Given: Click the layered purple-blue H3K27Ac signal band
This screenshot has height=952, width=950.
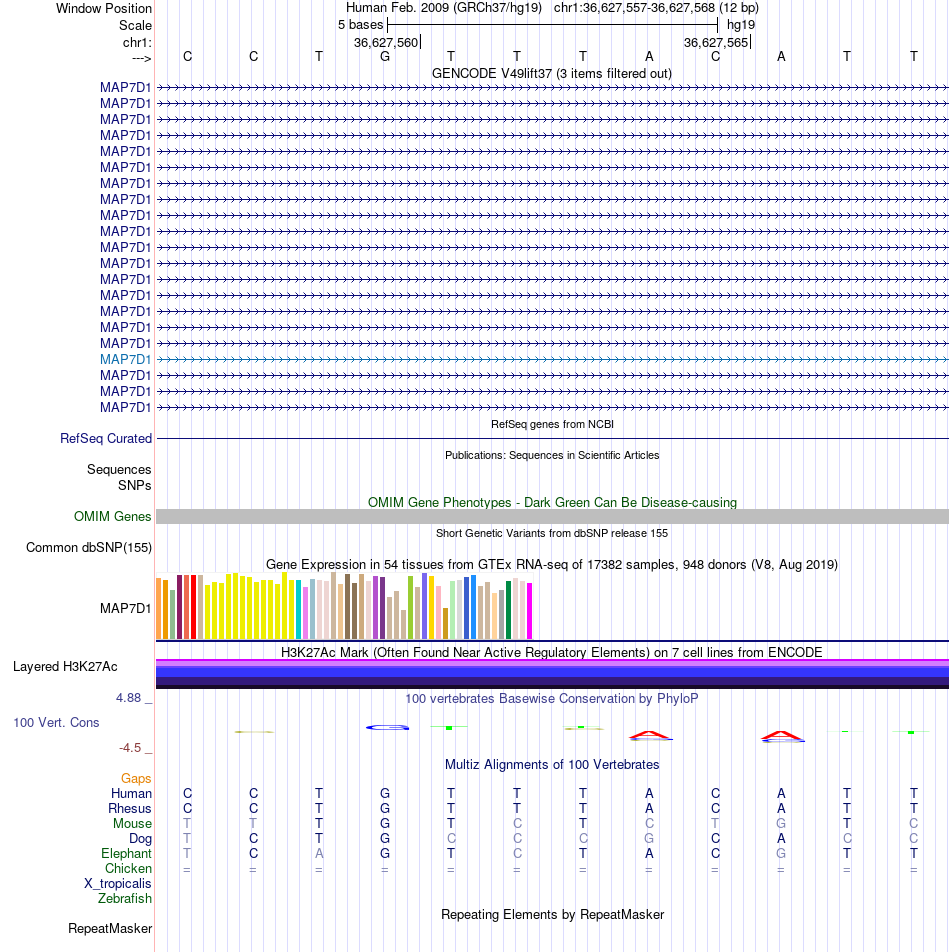Looking at the screenshot, I should pos(552,674).
